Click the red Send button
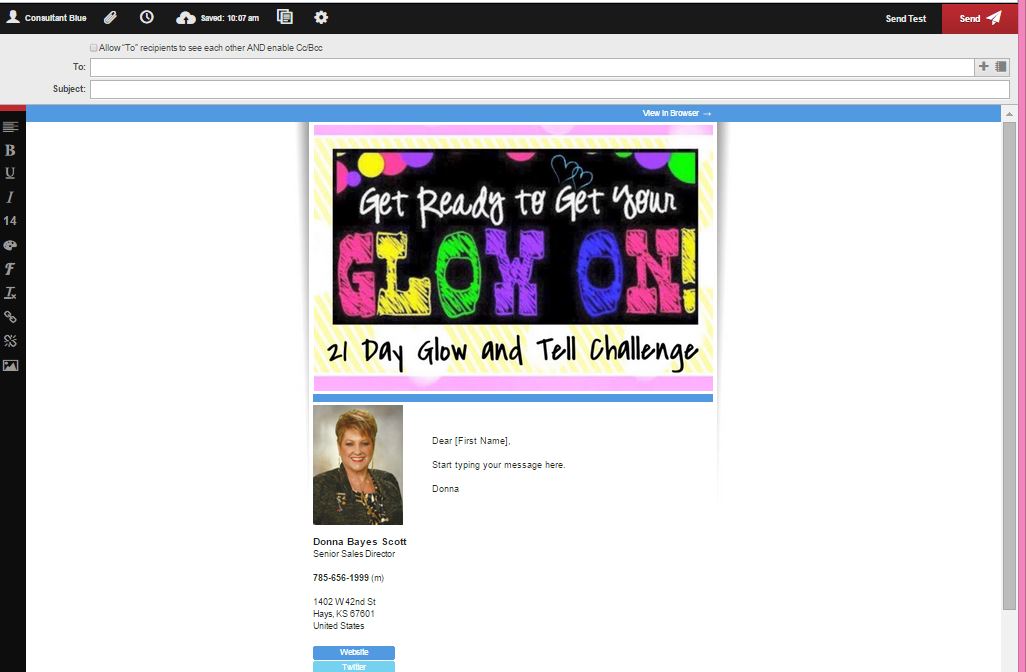The height and width of the screenshot is (672, 1026). pos(980,18)
